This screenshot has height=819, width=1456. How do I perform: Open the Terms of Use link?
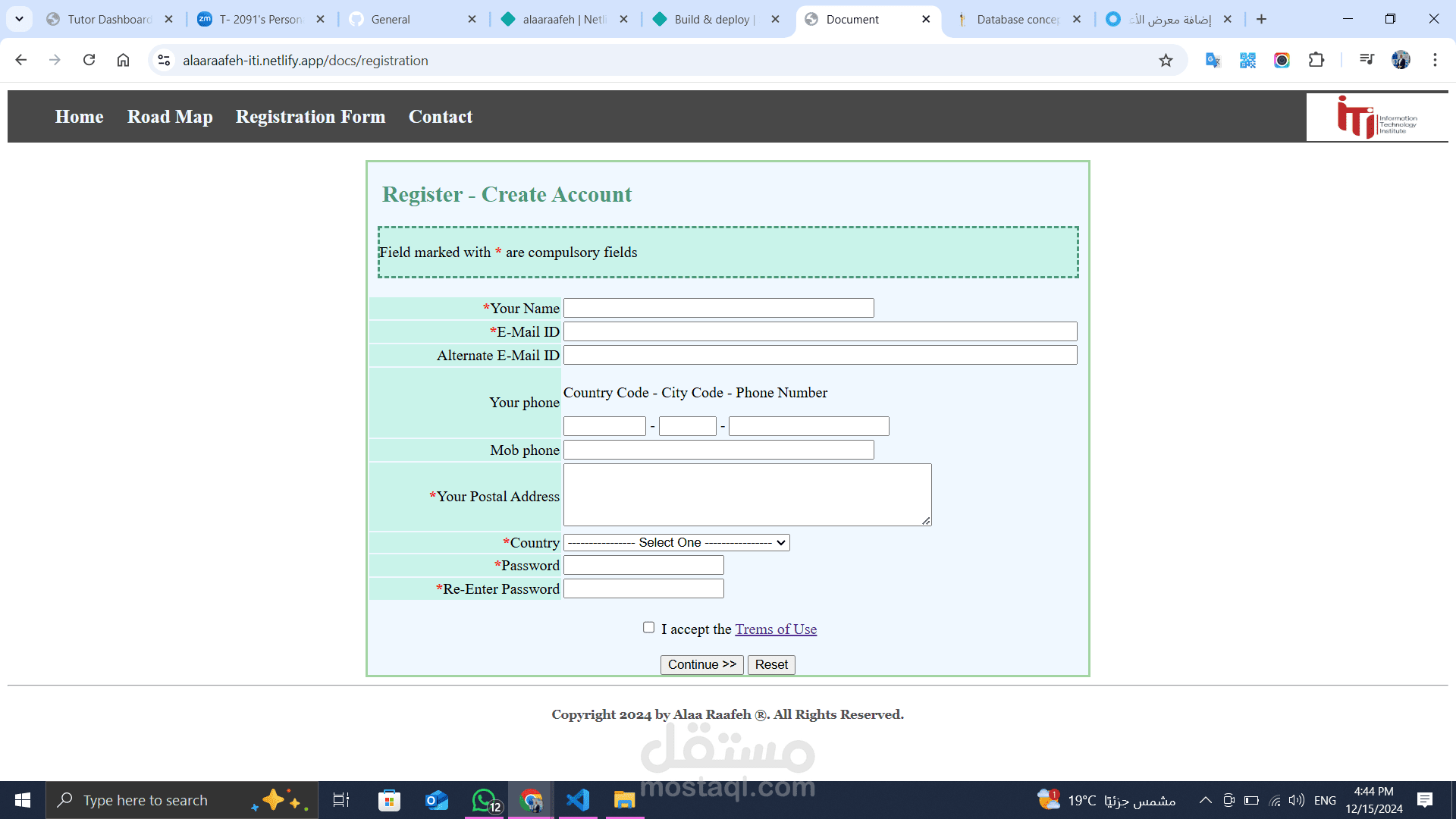tap(776, 629)
